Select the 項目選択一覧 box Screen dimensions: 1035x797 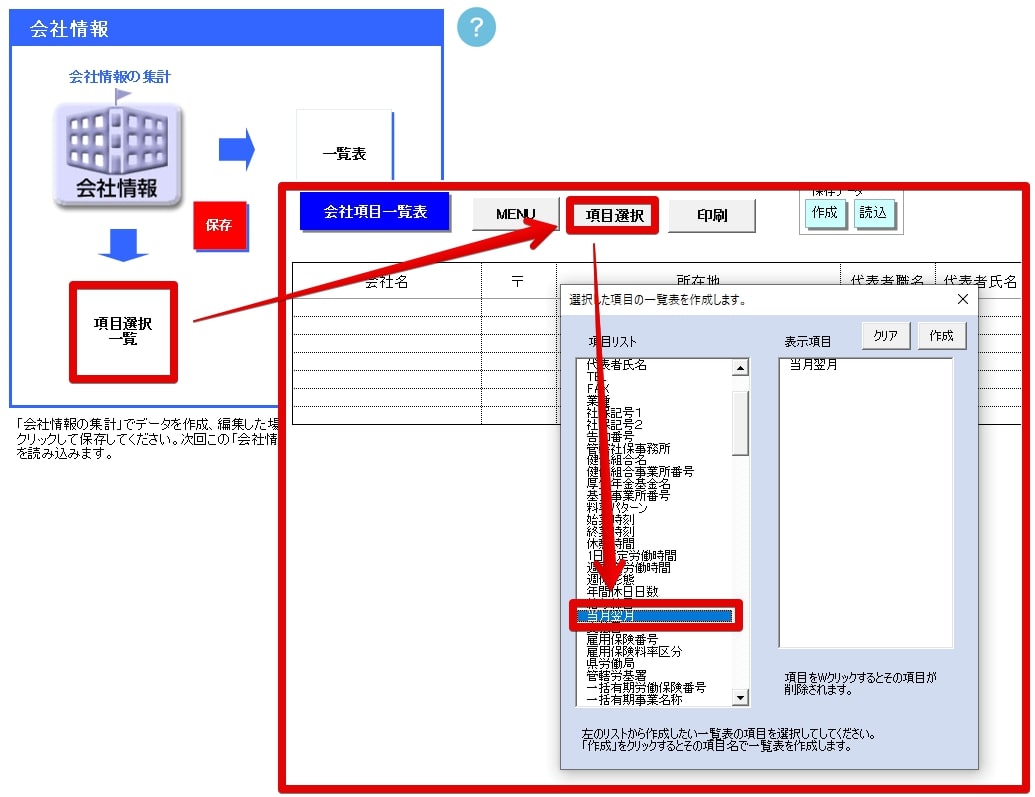123,331
